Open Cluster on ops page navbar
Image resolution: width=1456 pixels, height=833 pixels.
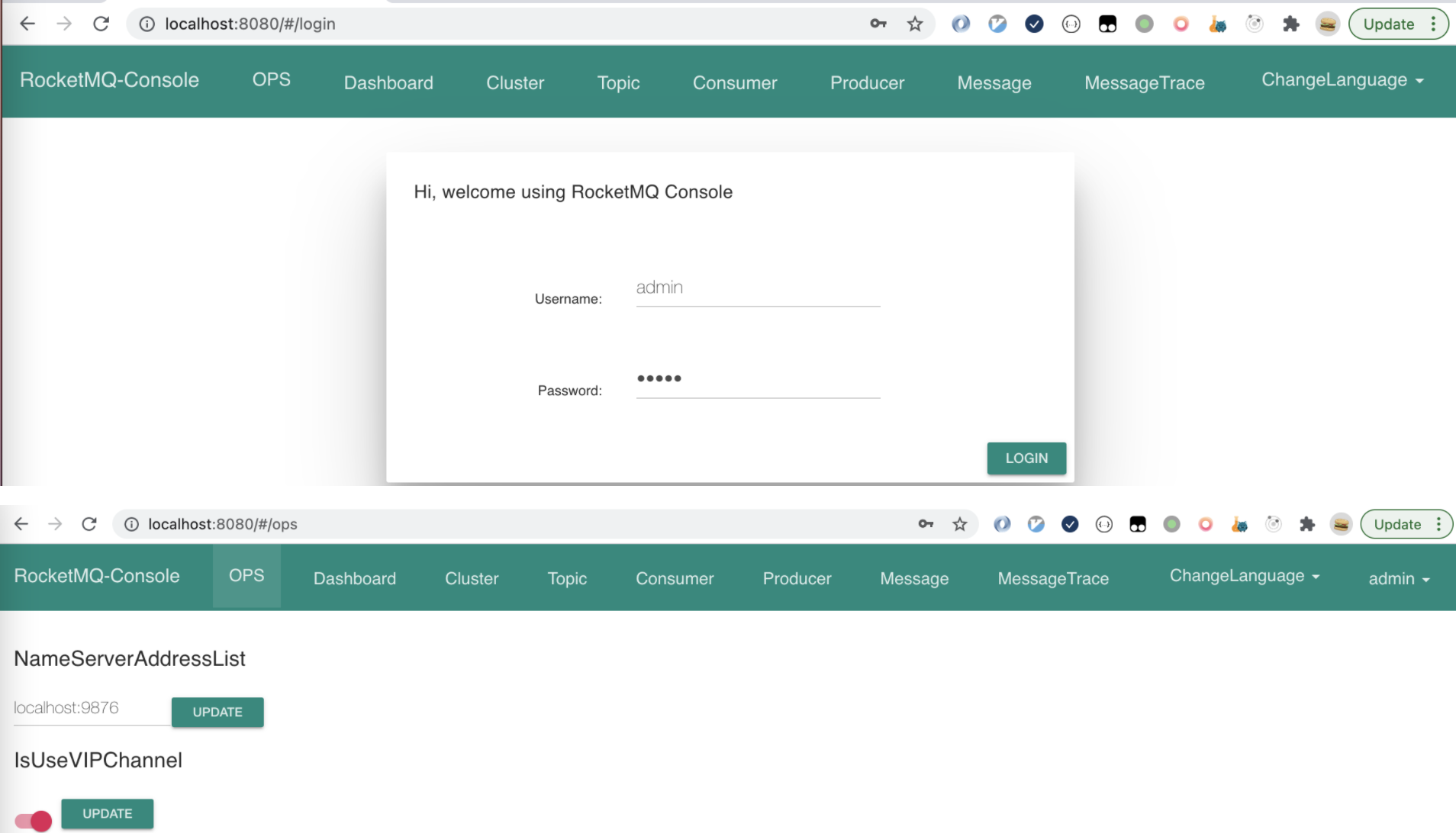pyautogui.click(x=472, y=579)
